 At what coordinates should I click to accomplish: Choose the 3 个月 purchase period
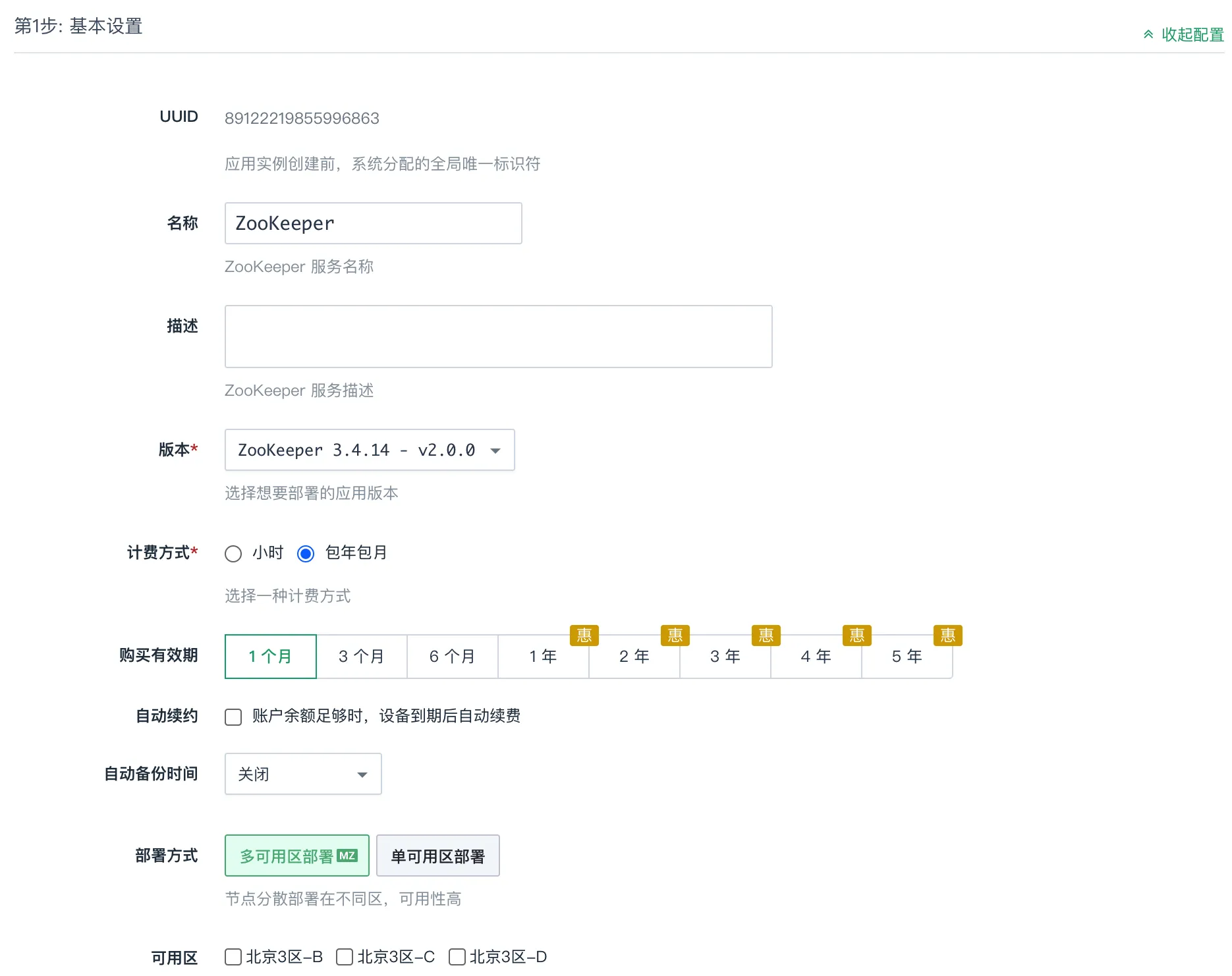[x=361, y=657]
